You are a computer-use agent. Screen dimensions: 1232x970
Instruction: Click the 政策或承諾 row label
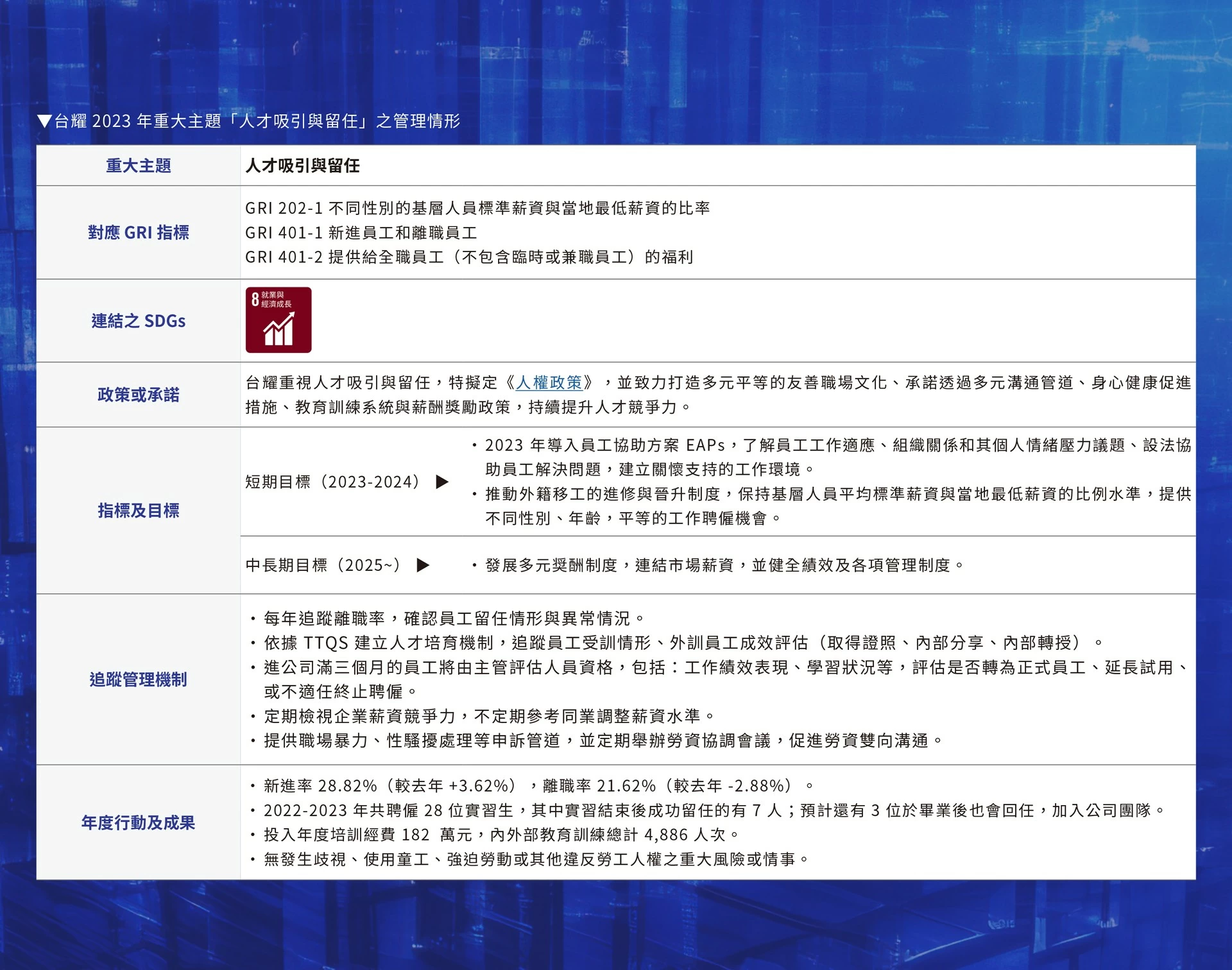tap(138, 395)
